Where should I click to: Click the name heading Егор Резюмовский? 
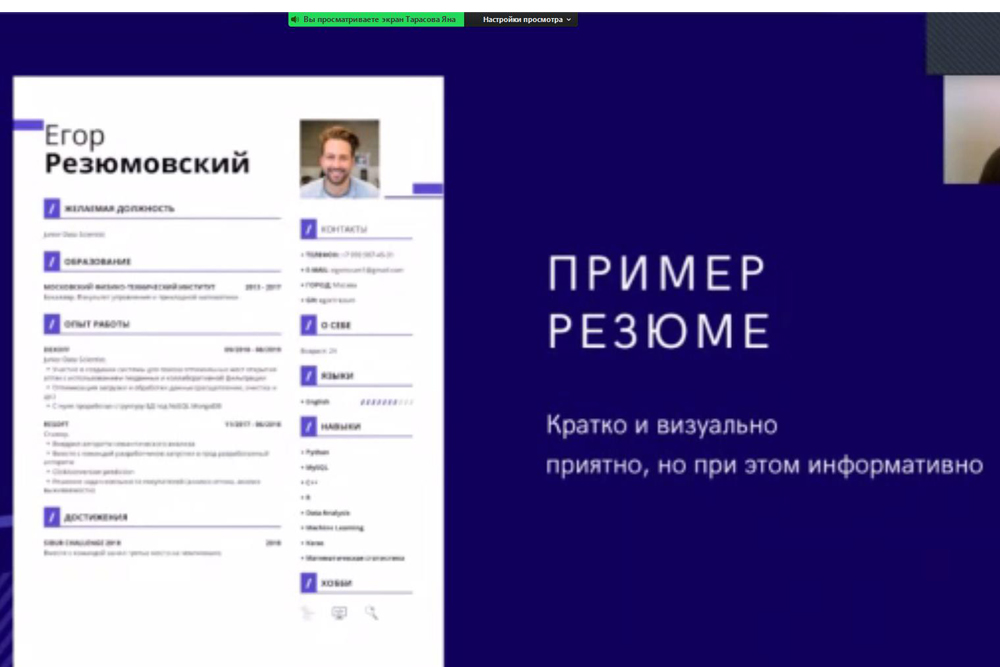(146, 150)
